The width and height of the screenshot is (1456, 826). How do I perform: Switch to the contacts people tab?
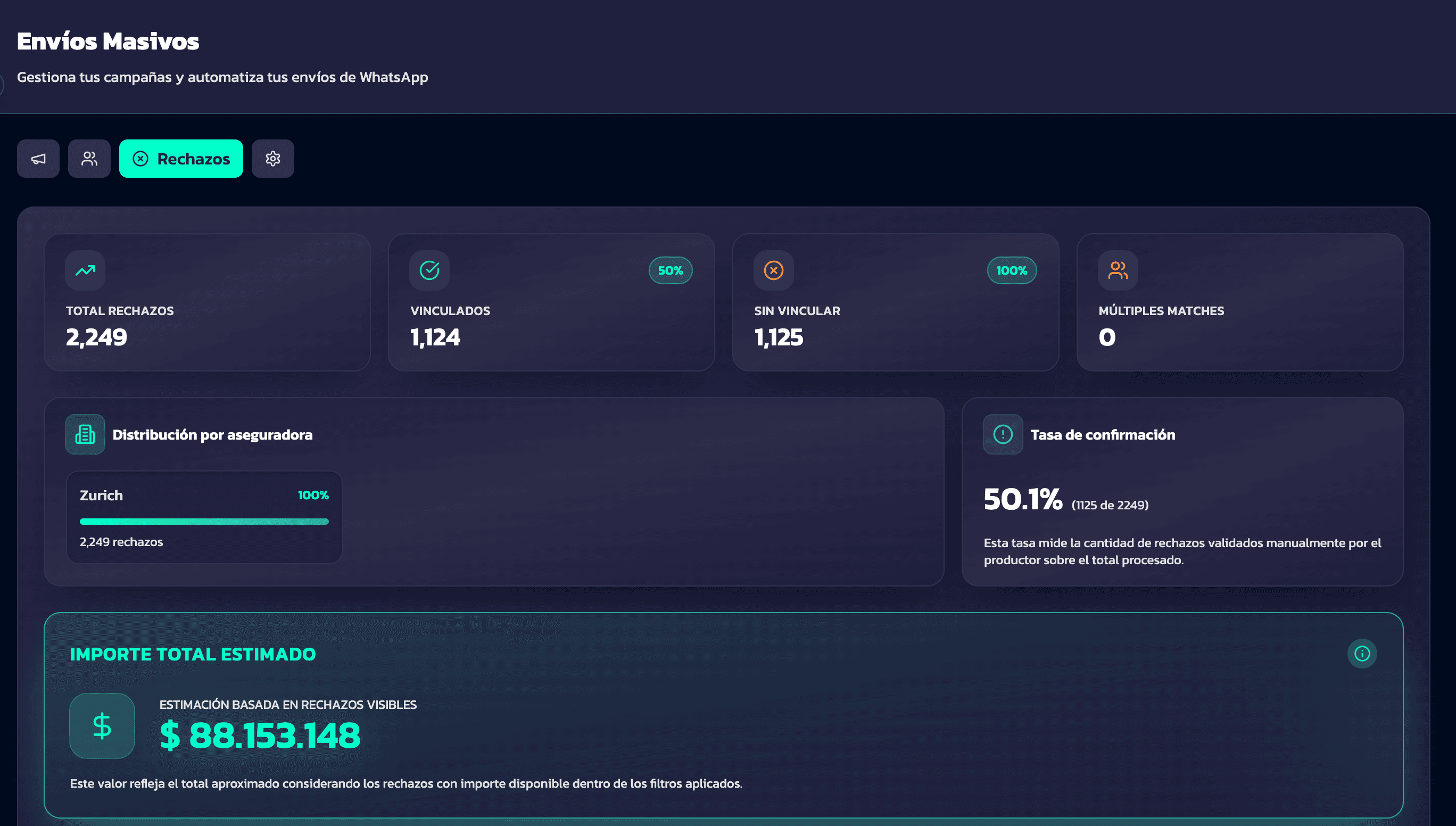pyautogui.click(x=89, y=159)
